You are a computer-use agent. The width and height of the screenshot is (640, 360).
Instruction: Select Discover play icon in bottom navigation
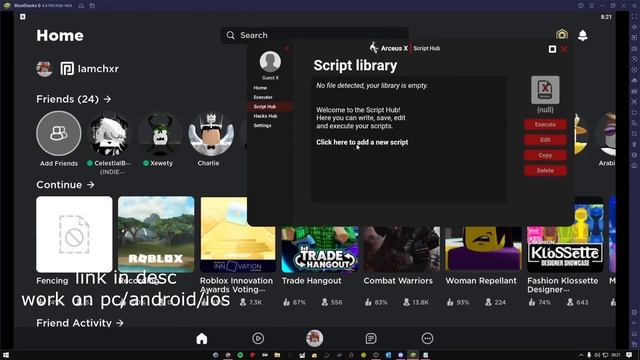(258, 338)
